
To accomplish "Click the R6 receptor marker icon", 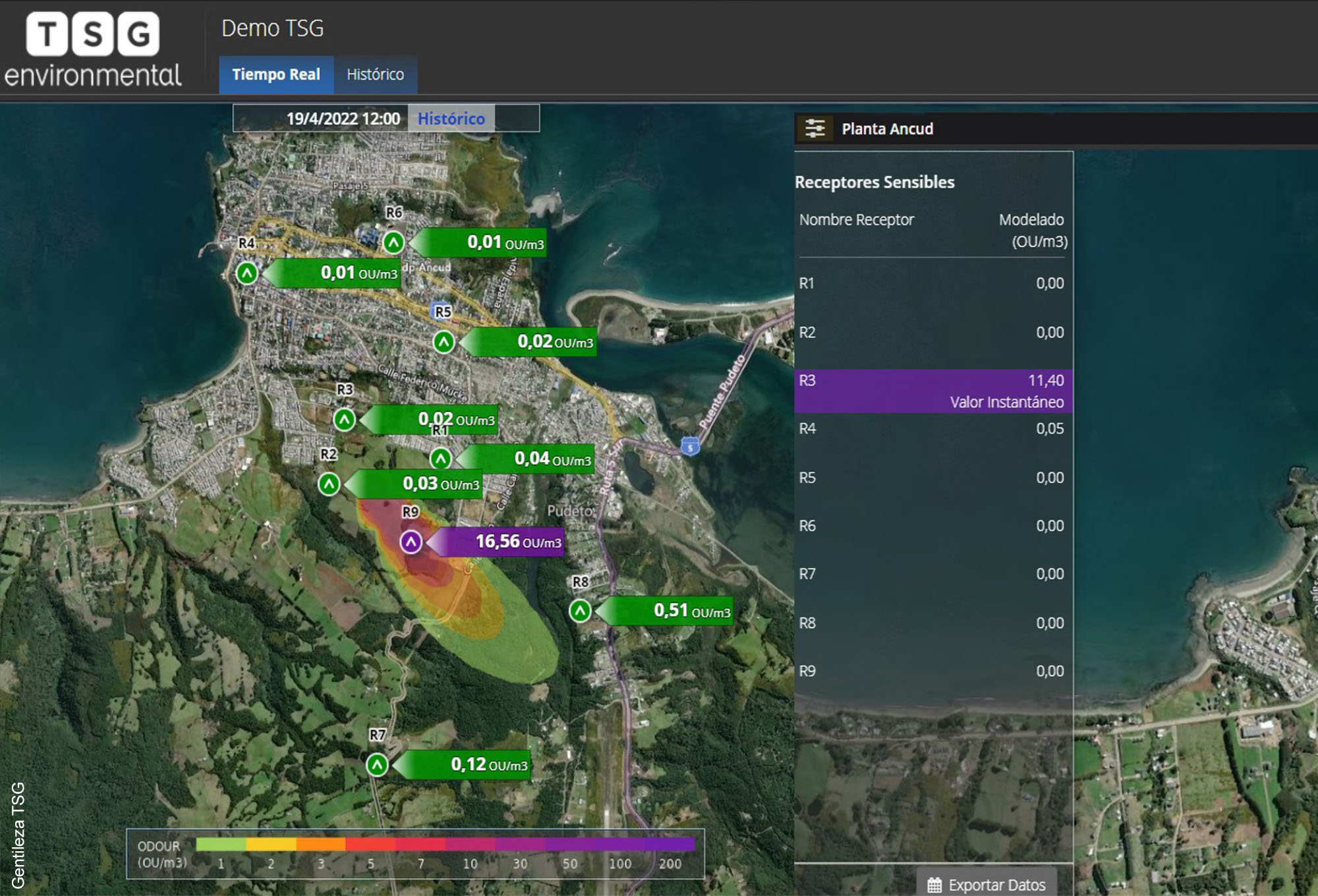I will [x=393, y=242].
